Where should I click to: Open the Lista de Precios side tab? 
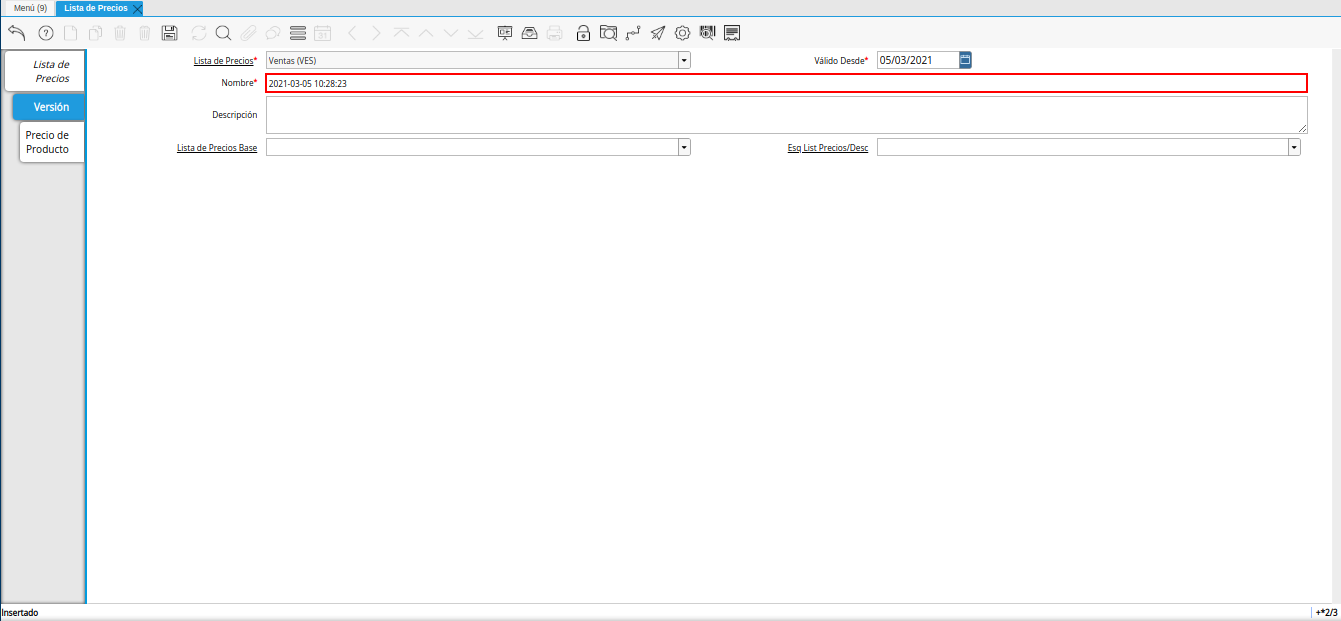click(x=45, y=71)
